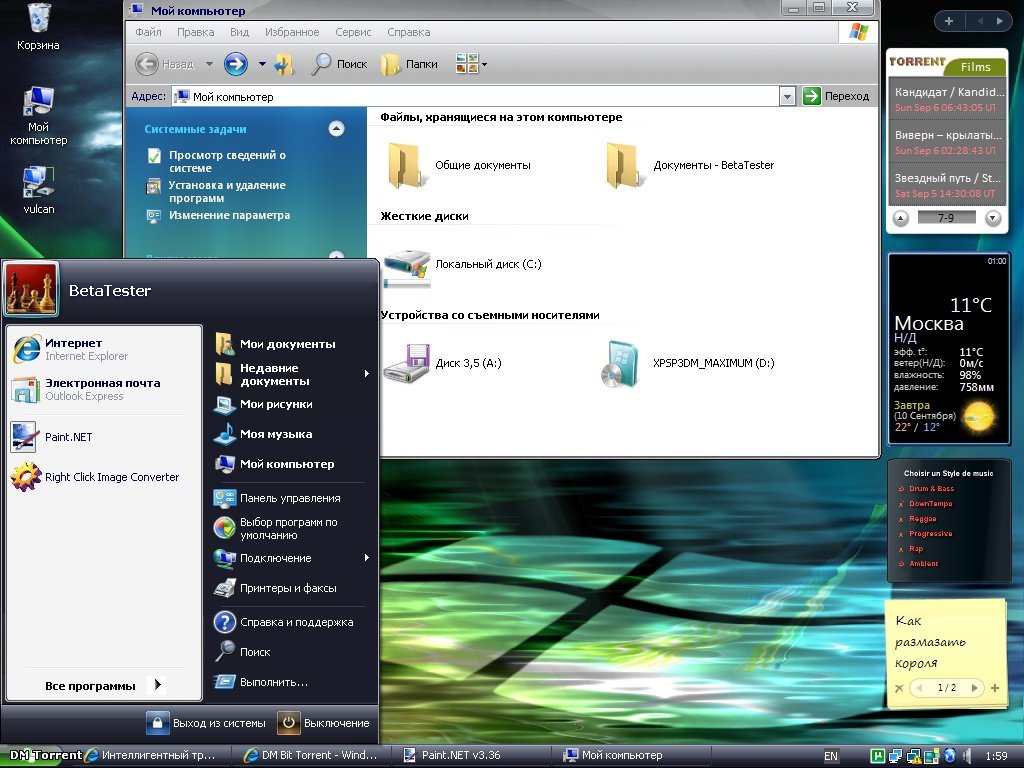Open the Мой компьютер desktop icon
Viewport: 1024px width, 768px height.
point(38,116)
